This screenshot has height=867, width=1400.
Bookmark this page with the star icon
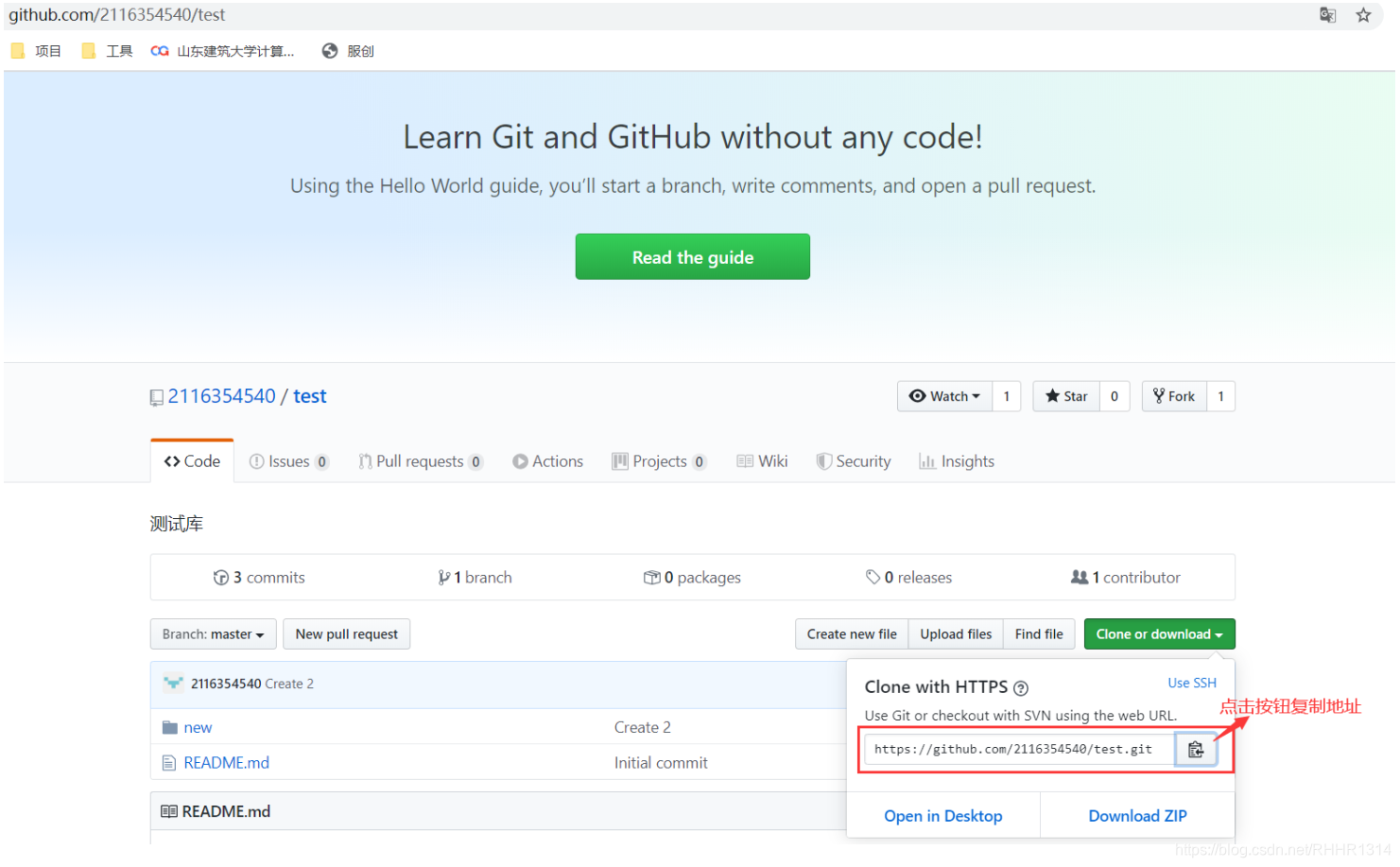pos(1363,15)
